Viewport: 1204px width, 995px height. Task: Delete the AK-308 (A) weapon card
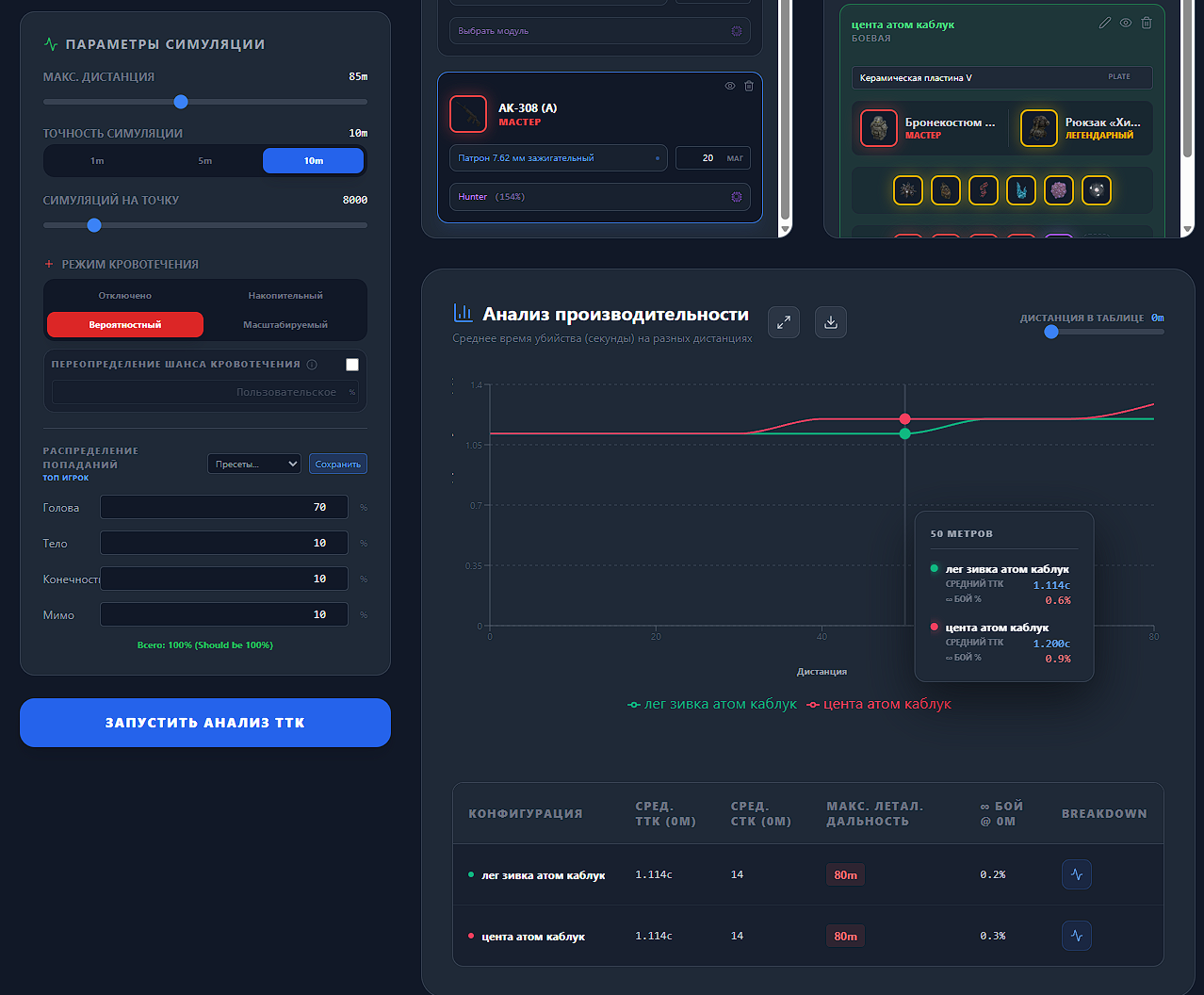(x=749, y=86)
